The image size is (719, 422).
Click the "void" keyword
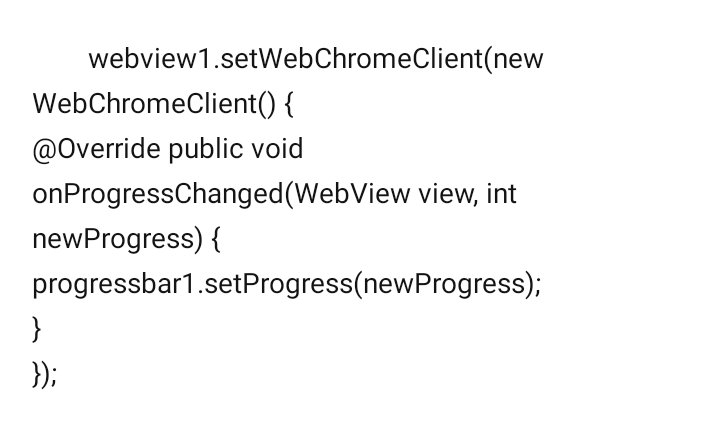pos(277,149)
